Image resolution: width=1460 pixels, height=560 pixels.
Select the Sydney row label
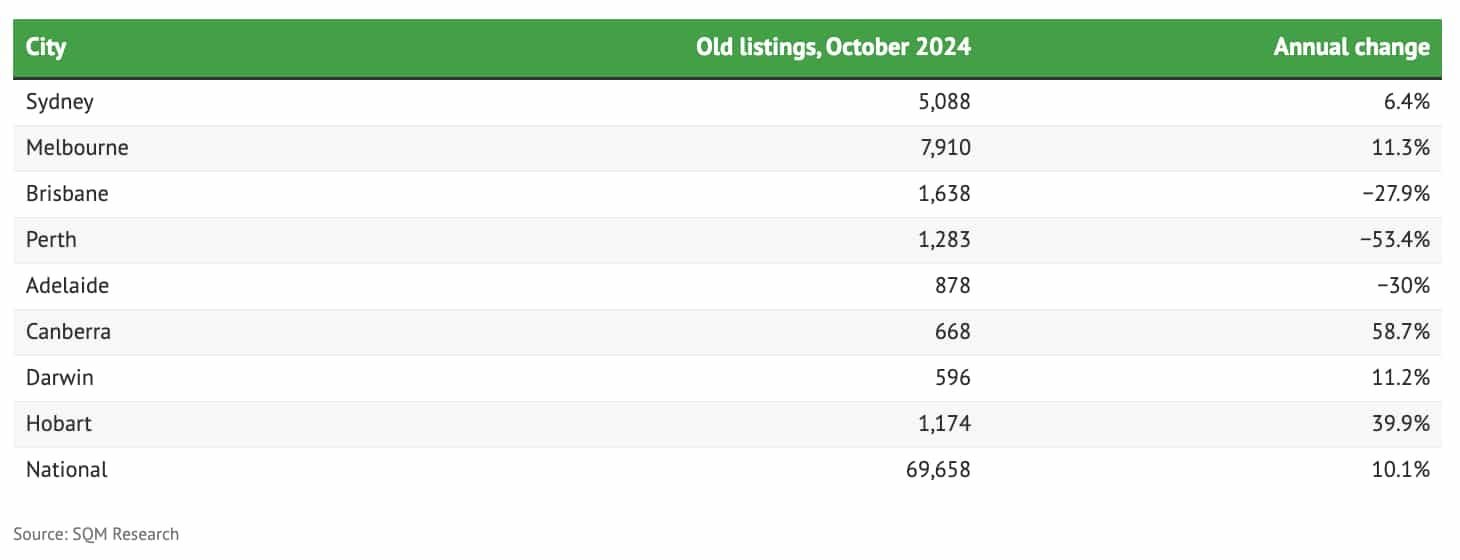(x=60, y=102)
